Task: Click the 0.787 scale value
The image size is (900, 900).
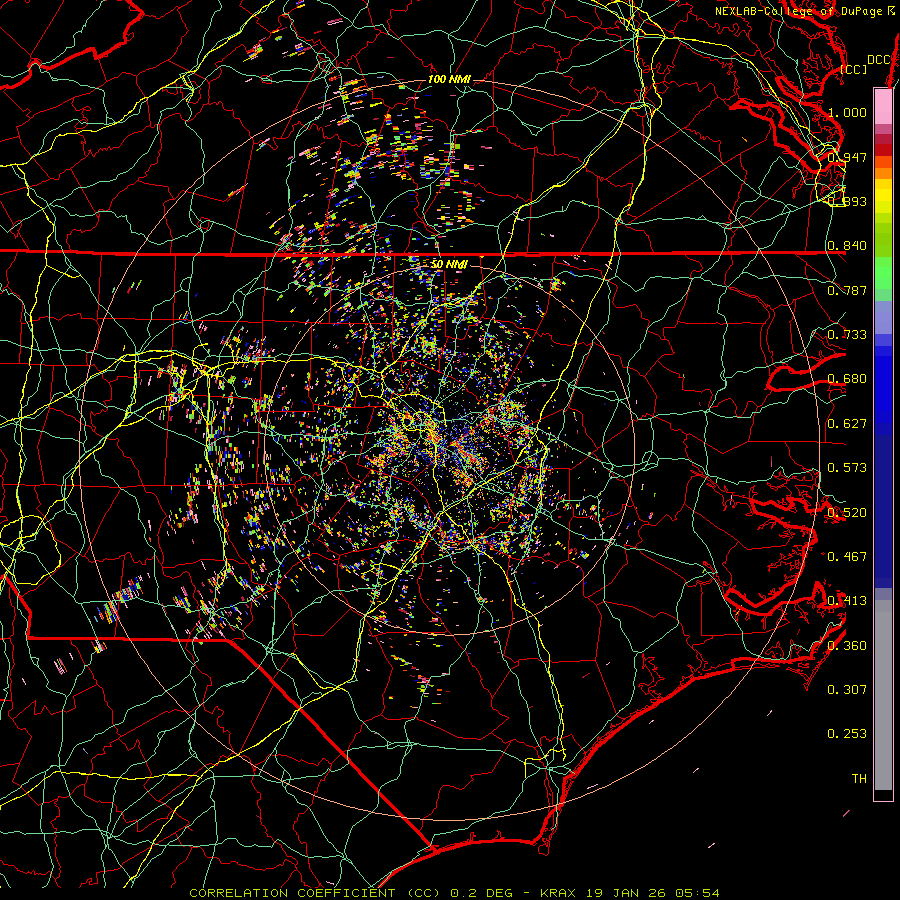Action: [847, 290]
